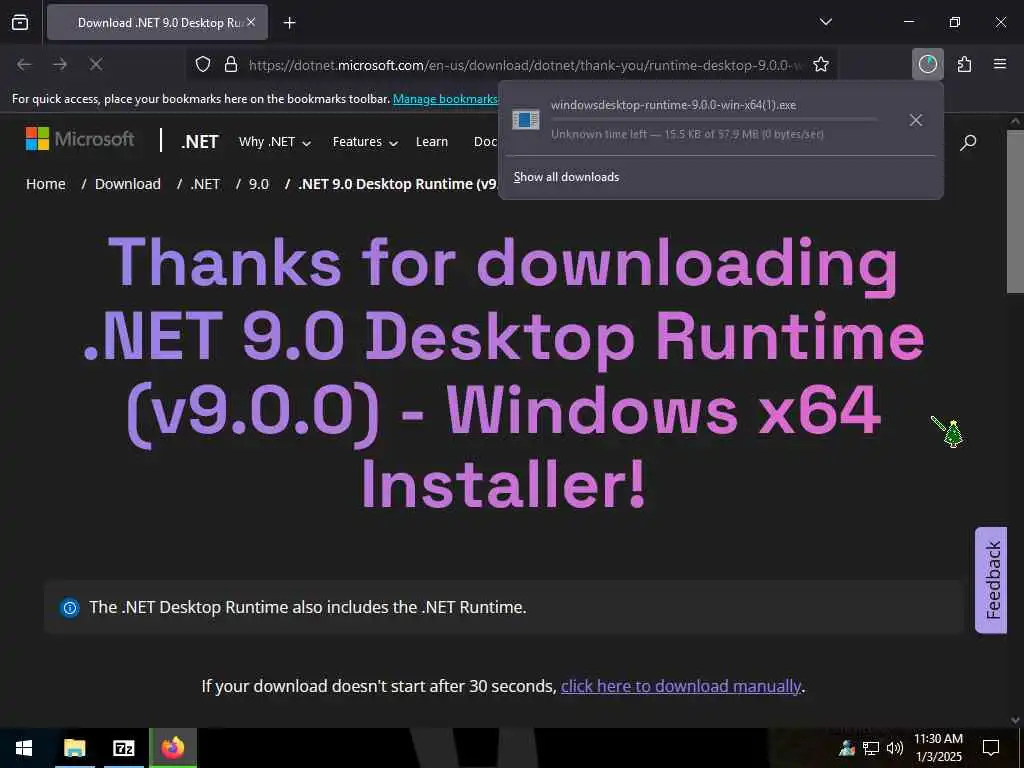Click the info icon in runtime notice
The height and width of the screenshot is (768, 1024).
70,608
